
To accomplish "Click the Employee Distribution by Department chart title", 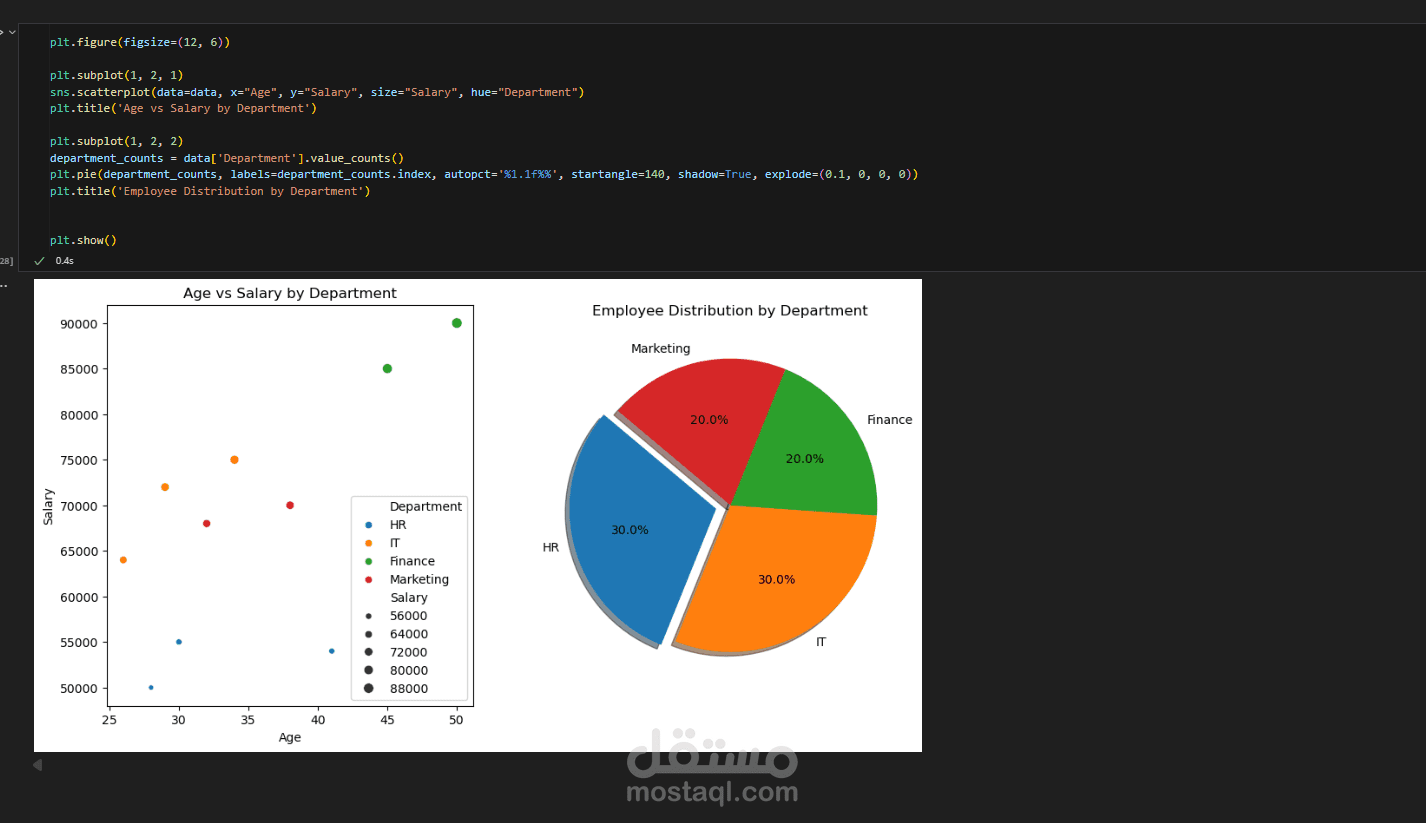I will coord(730,311).
